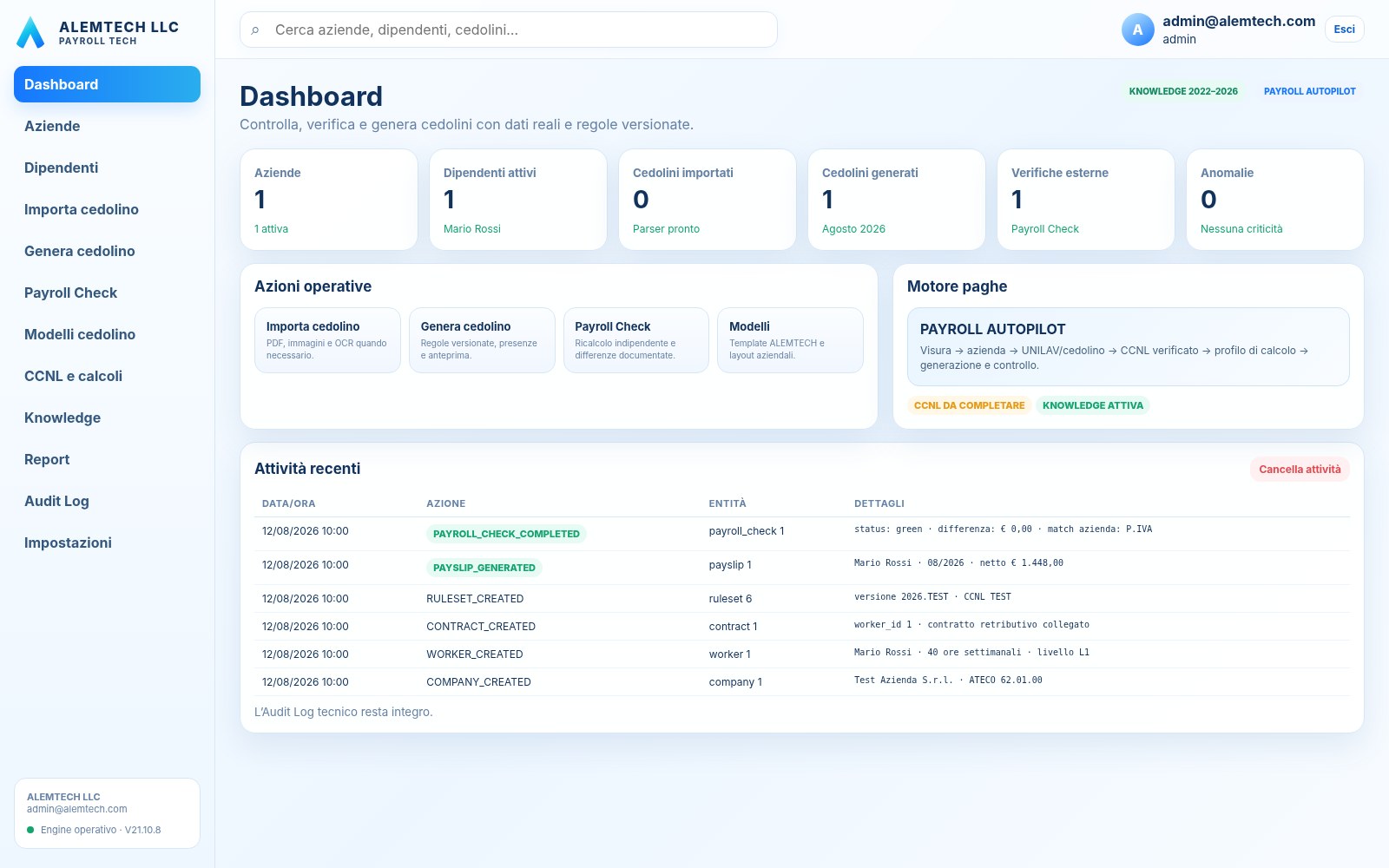The image size is (1389, 868).
Task: Open Audit Log in the sidebar
Action: (107, 501)
